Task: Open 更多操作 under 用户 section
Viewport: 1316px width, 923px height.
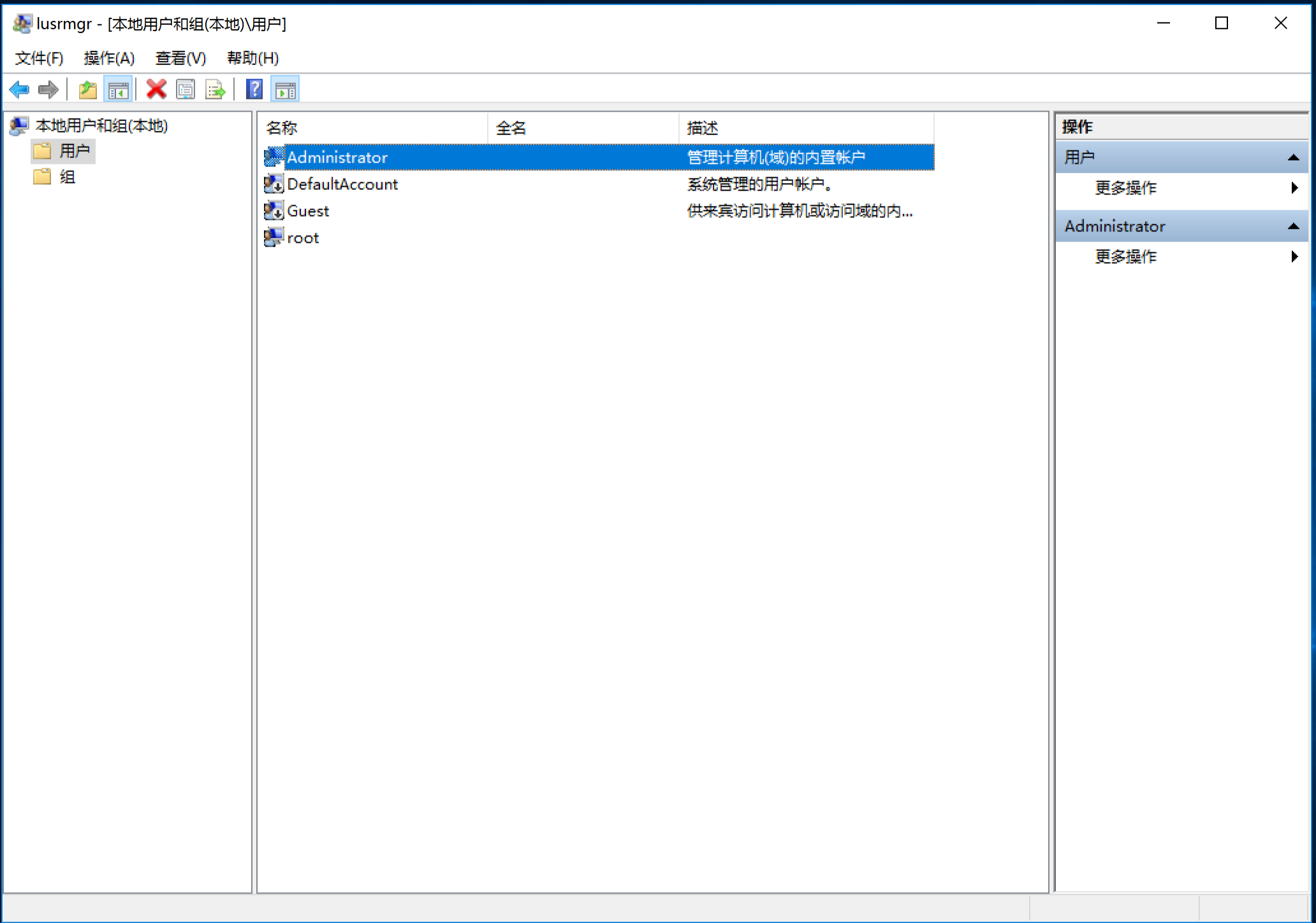Action: (x=1125, y=188)
